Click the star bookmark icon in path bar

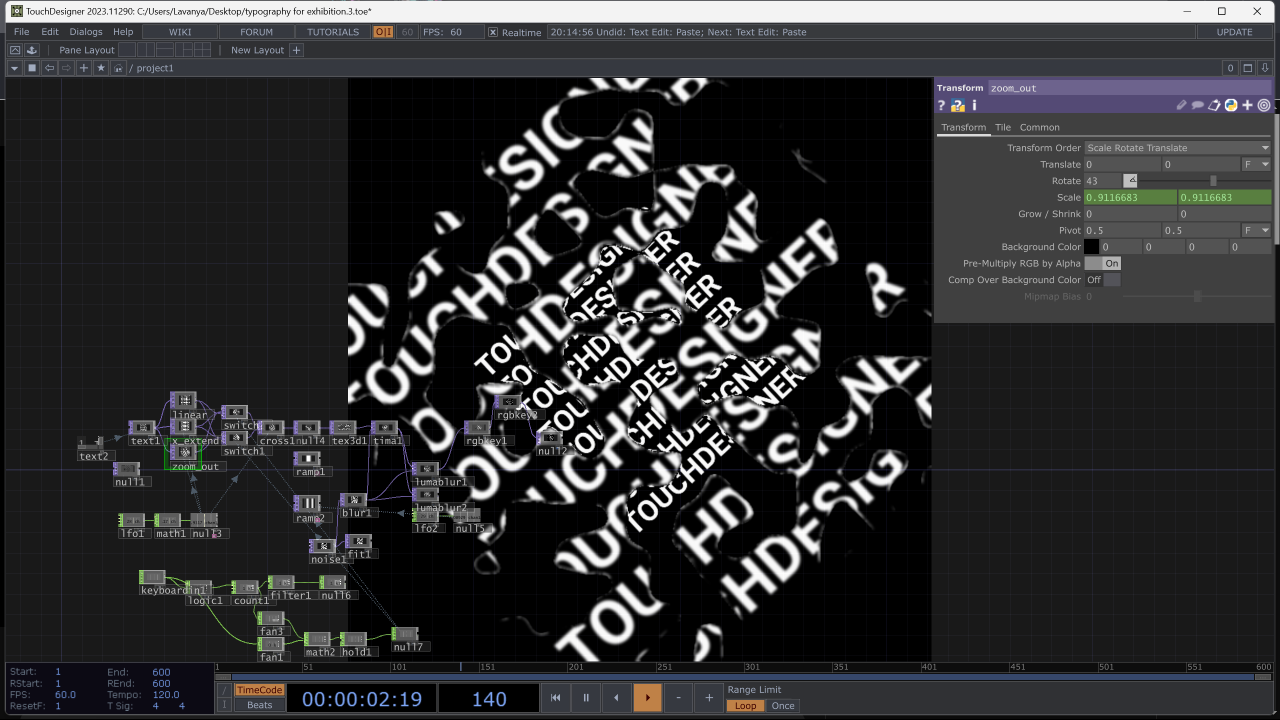pos(101,68)
